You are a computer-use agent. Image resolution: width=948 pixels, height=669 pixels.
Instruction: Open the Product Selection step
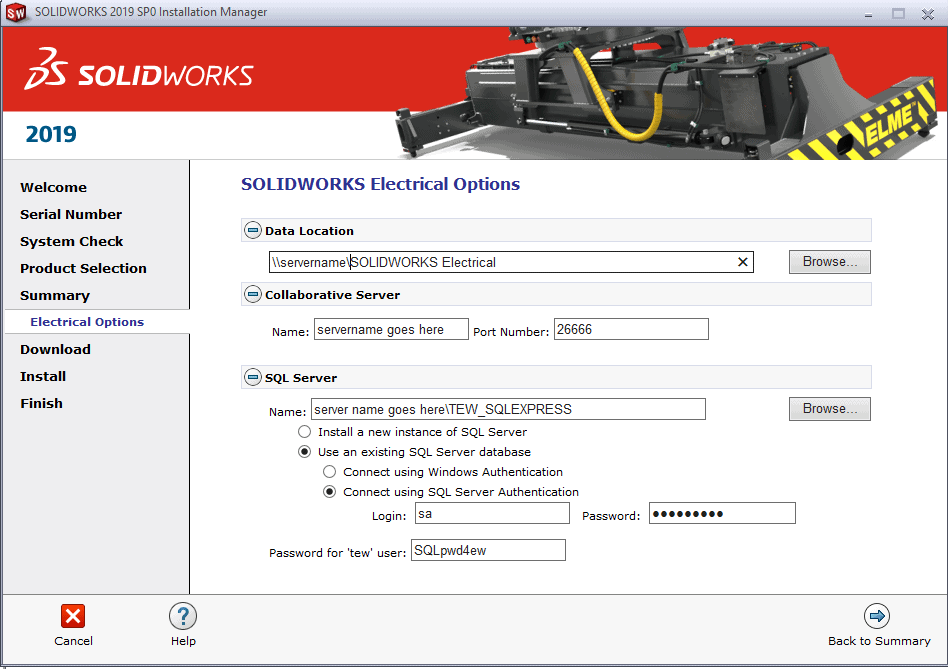coord(83,268)
